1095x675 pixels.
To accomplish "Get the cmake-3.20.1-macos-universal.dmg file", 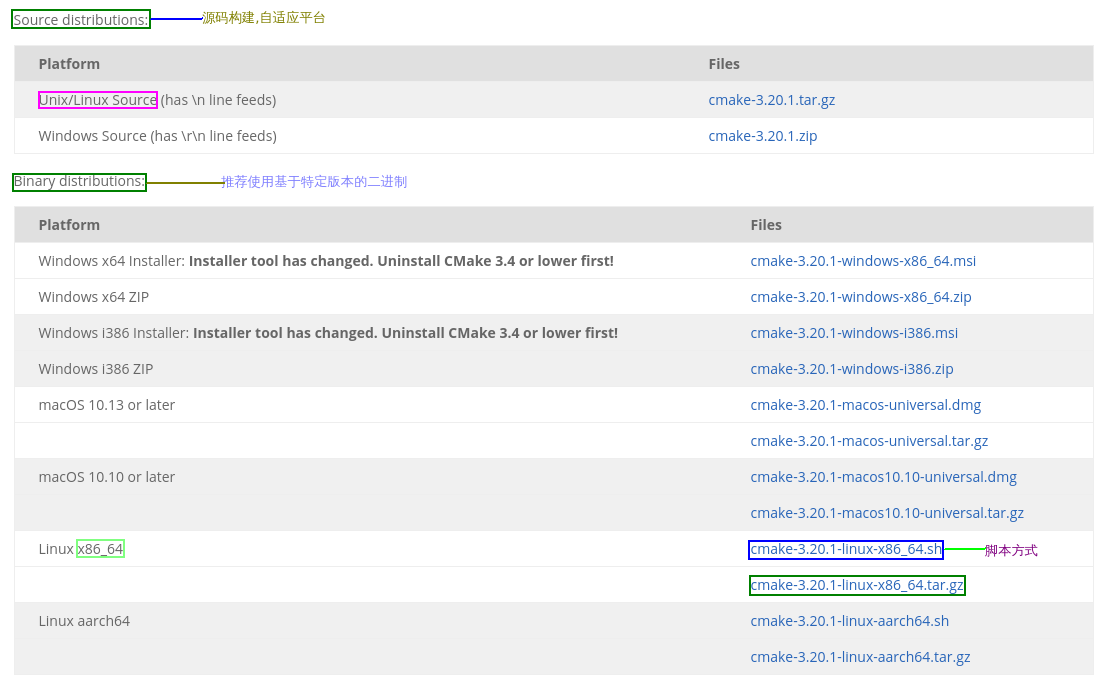I will tap(865, 406).
